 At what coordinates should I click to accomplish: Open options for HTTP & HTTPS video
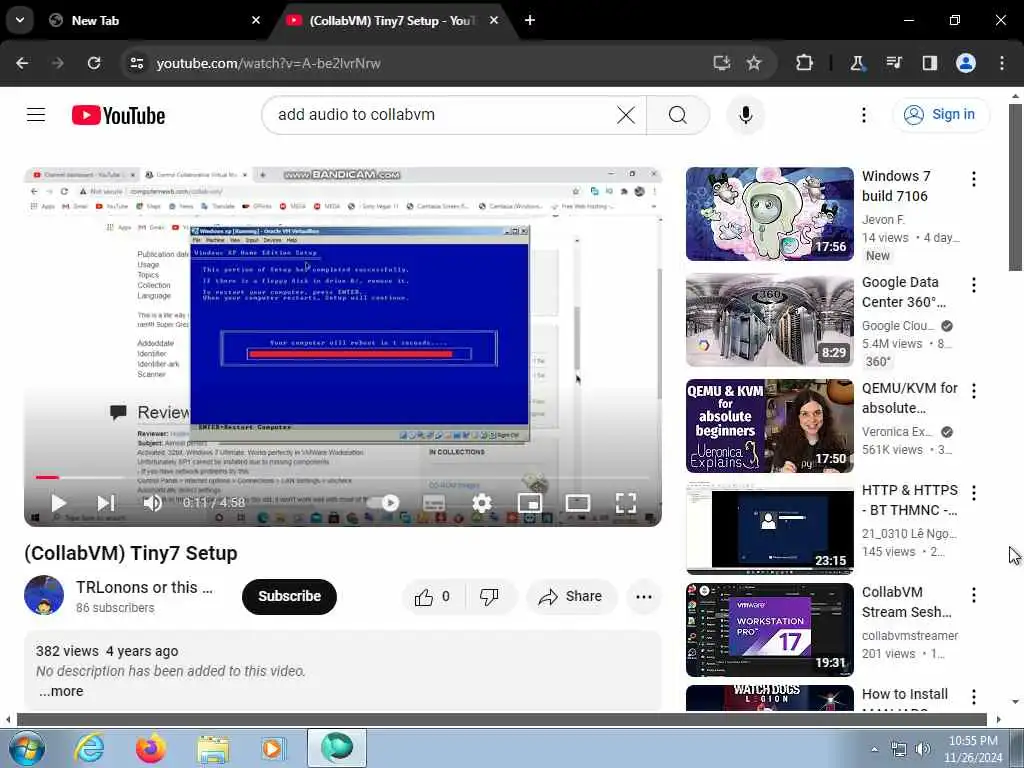tap(973, 492)
